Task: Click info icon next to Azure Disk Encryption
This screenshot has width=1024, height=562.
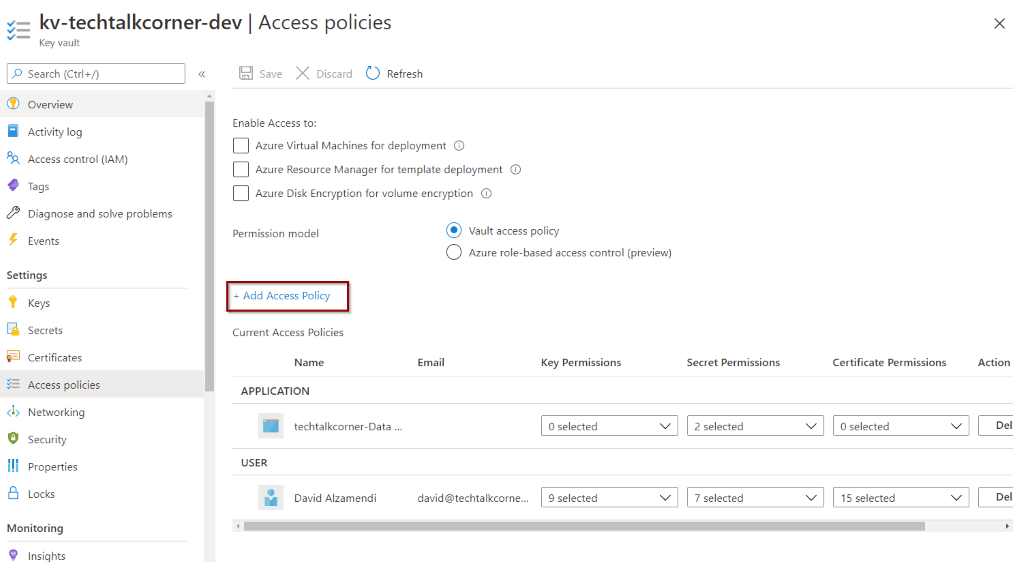Action: coord(486,193)
